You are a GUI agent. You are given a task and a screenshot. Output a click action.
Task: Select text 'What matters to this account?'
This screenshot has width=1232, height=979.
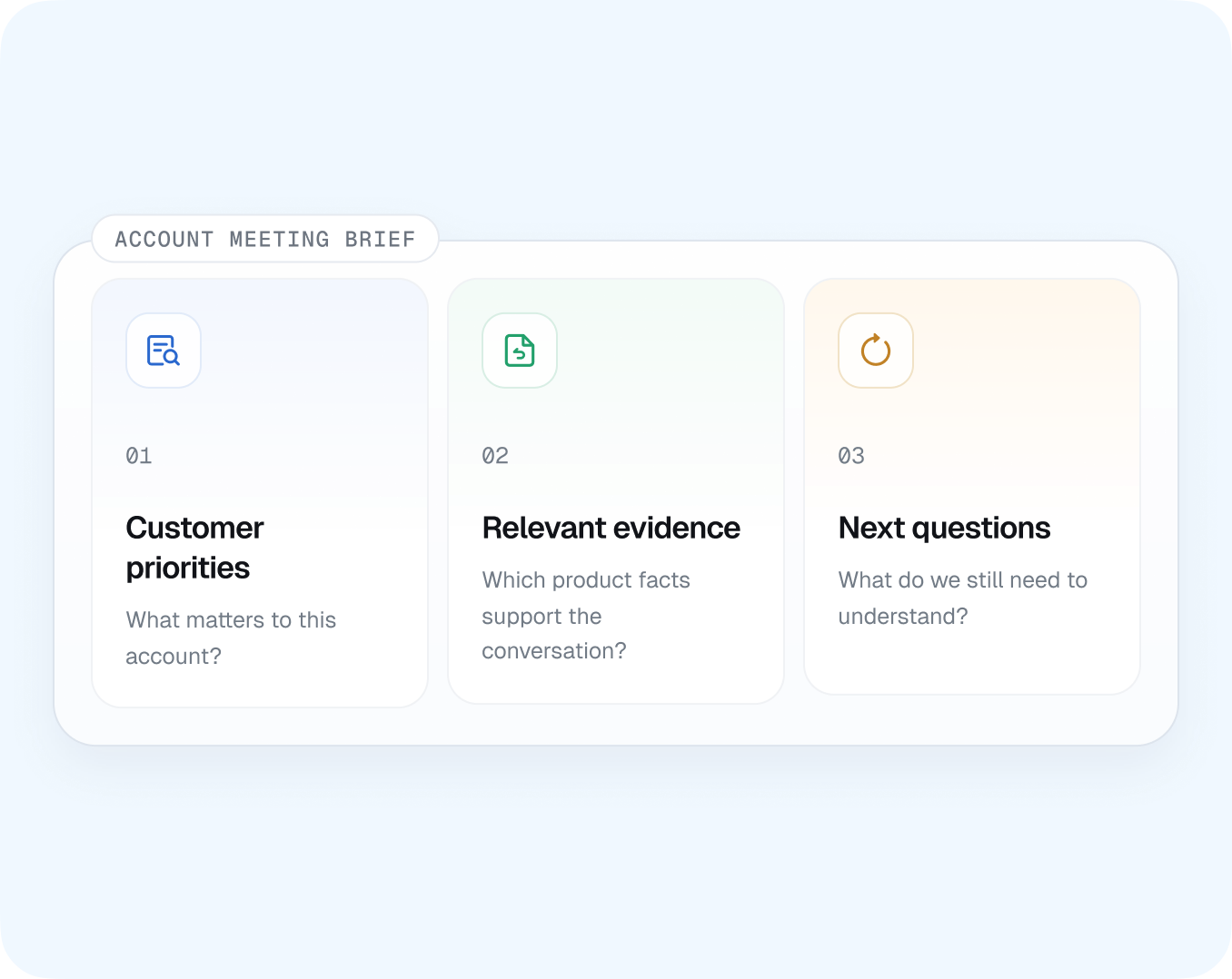231,638
